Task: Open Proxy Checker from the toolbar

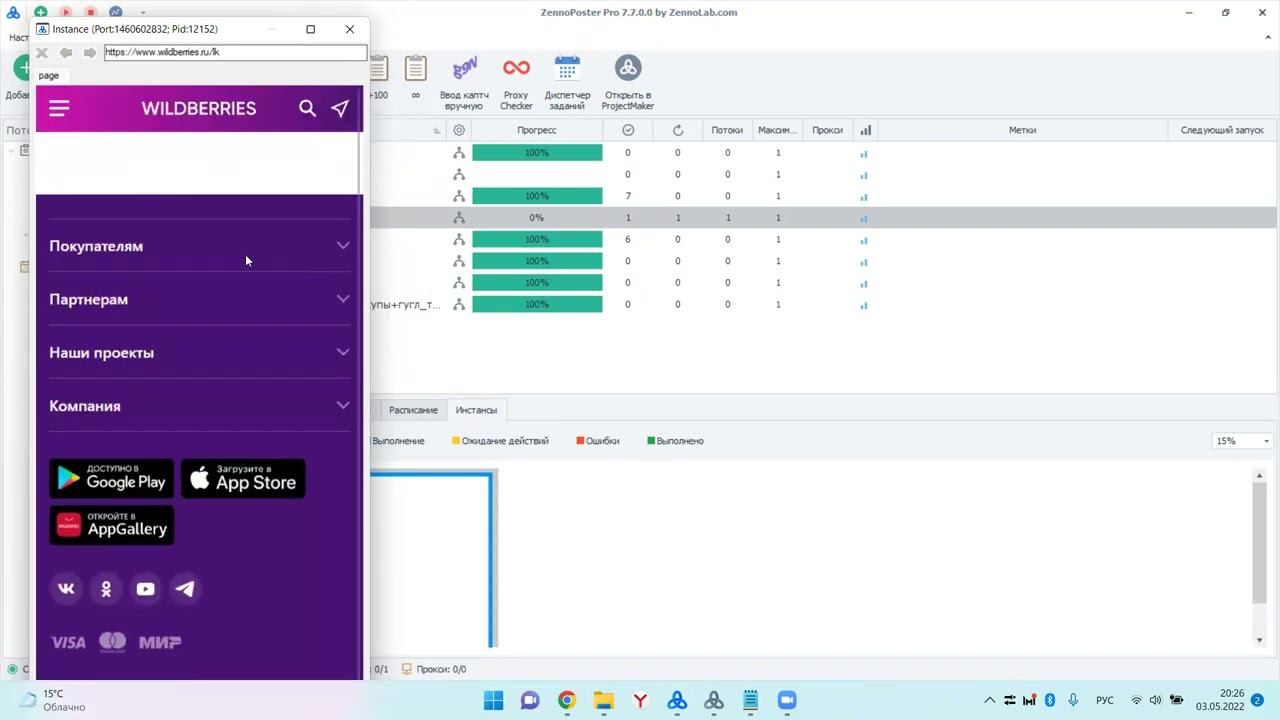Action: click(516, 83)
